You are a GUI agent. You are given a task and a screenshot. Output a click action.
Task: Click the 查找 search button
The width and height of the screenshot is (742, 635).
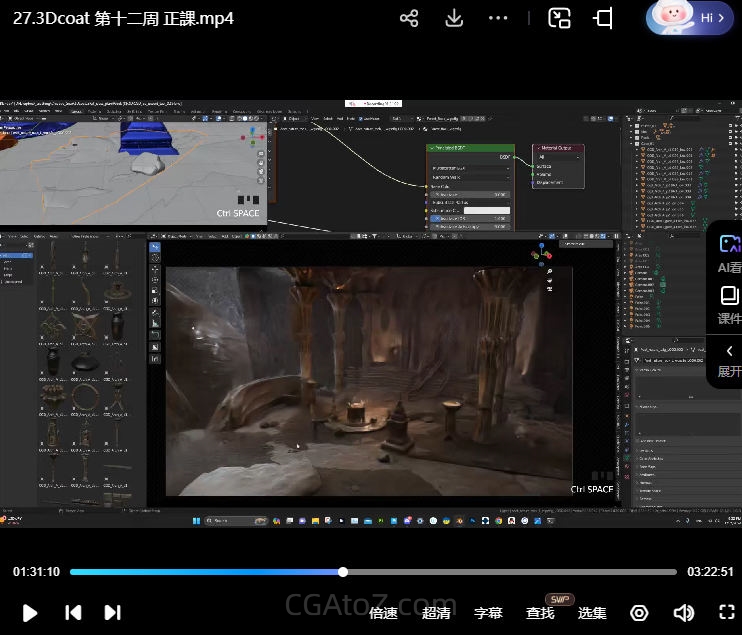point(540,613)
